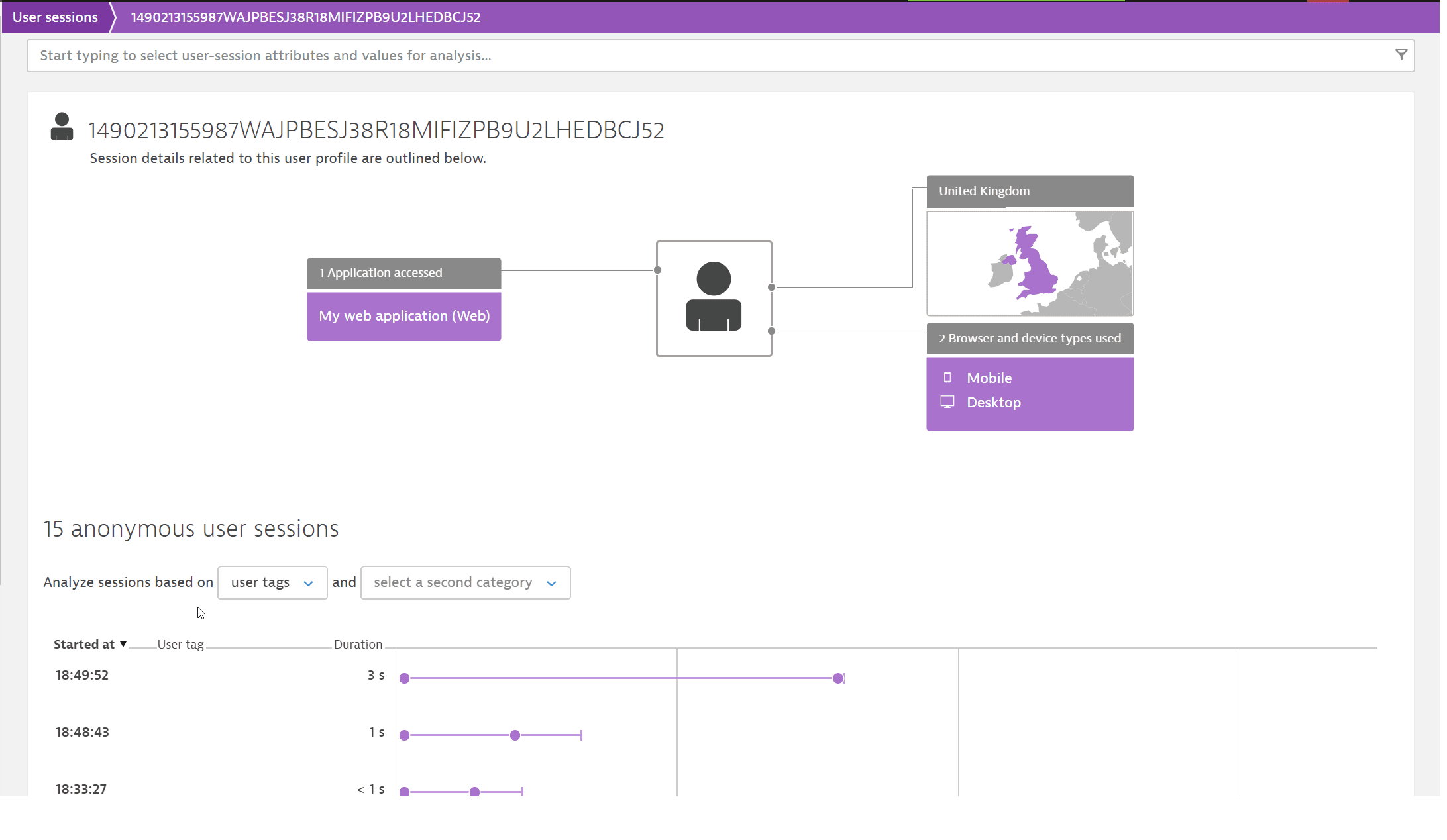
Task: Click the session ID breadcrumb item
Action: [305, 17]
